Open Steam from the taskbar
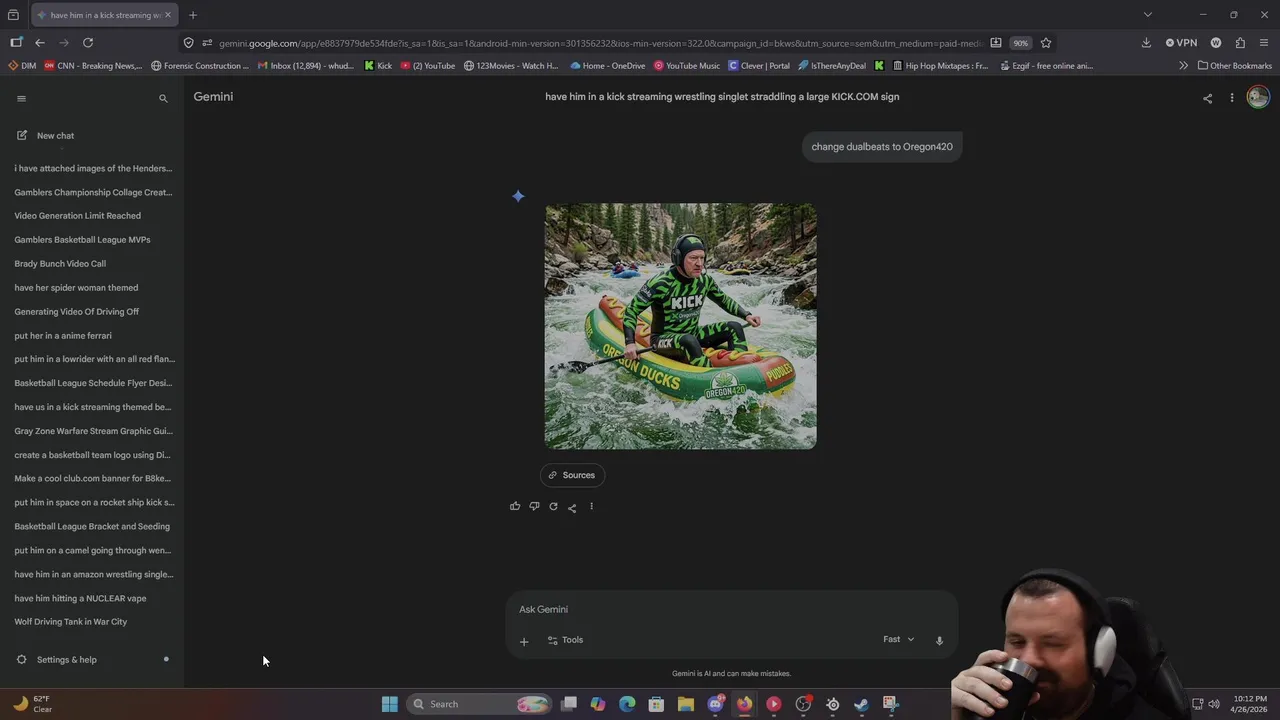 click(861, 704)
